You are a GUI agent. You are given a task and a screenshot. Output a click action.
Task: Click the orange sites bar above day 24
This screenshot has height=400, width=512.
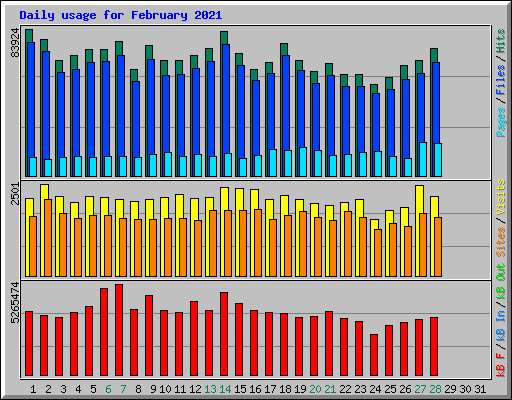coord(378,253)
